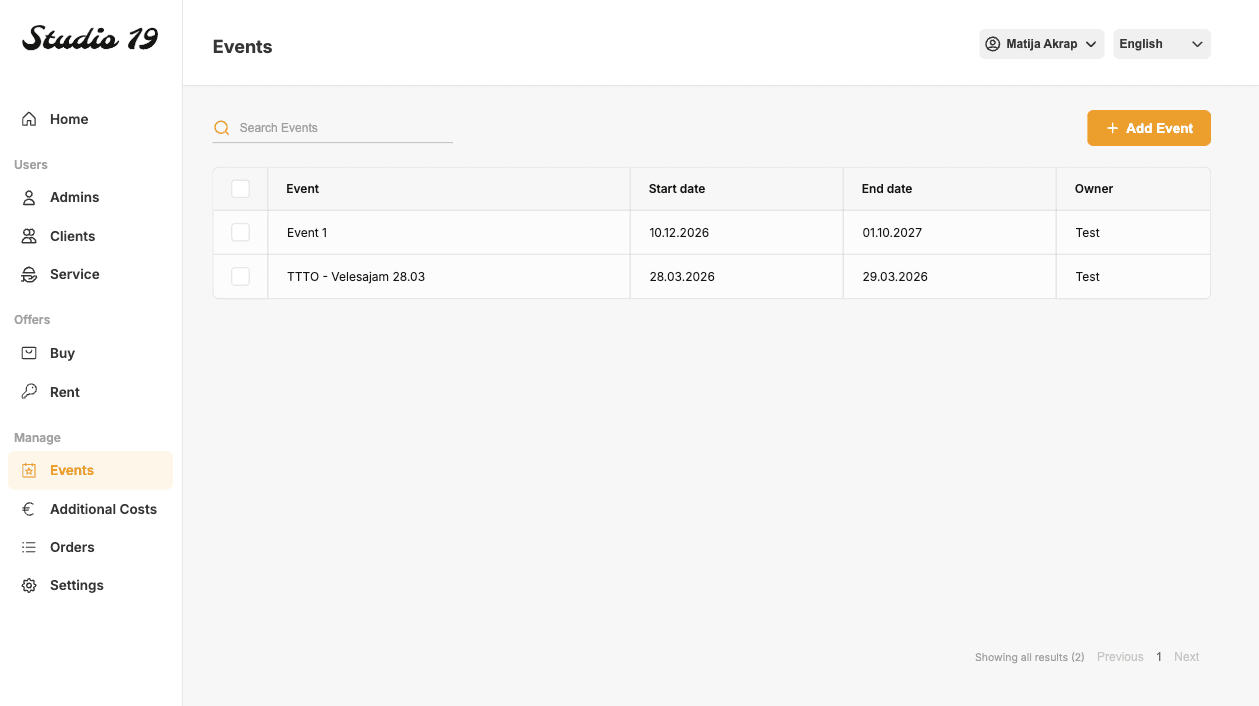Open Clients via its people icon

(29, 235)
